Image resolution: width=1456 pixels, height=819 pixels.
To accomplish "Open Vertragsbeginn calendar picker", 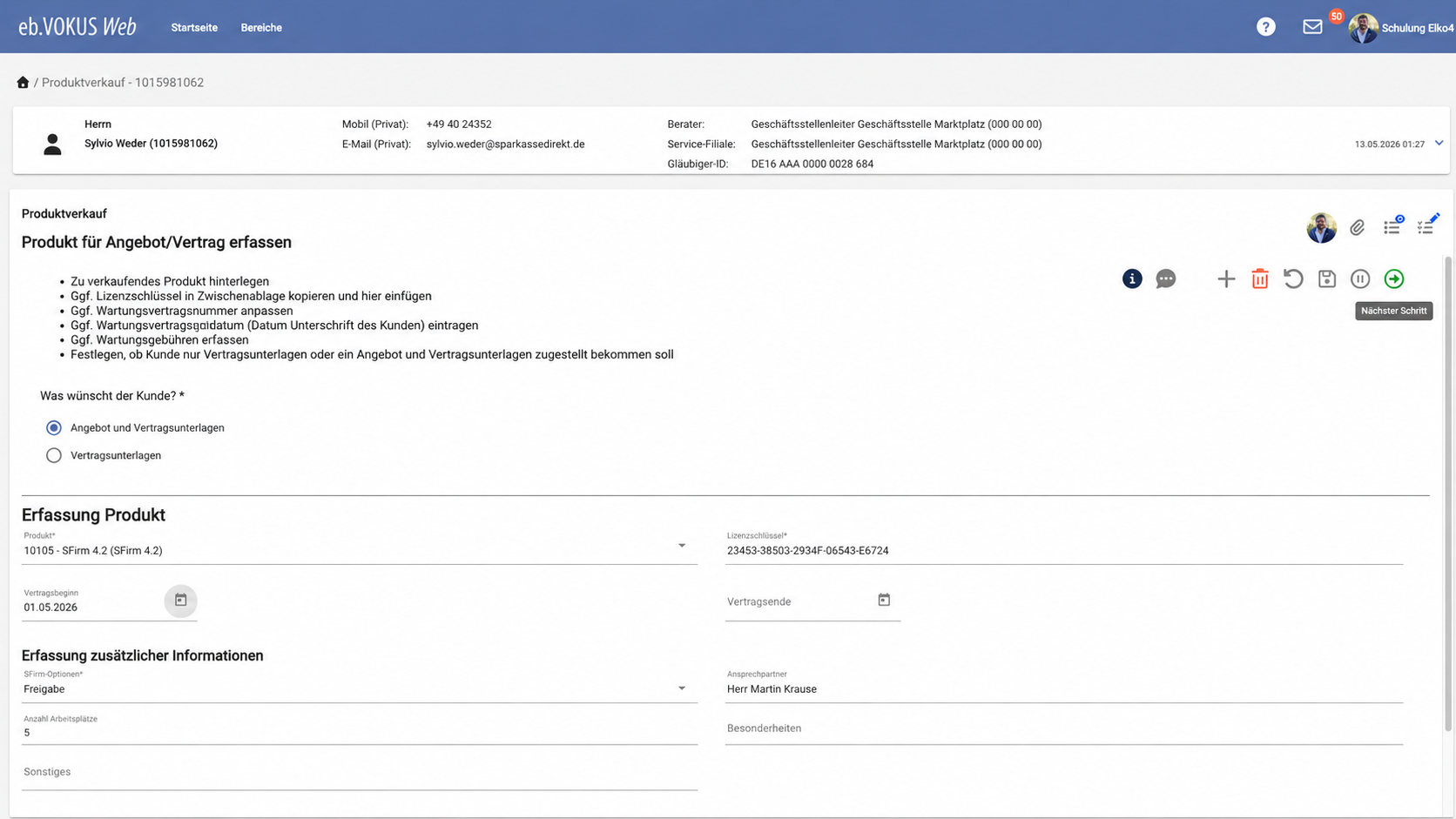I will pyautogui.click(x=180, y=601).
